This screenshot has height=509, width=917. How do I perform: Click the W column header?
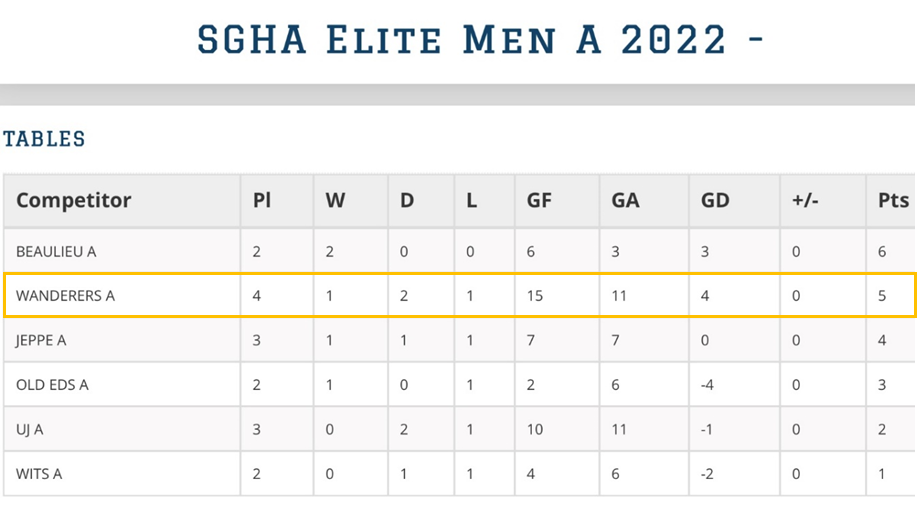tap(335, 200)
